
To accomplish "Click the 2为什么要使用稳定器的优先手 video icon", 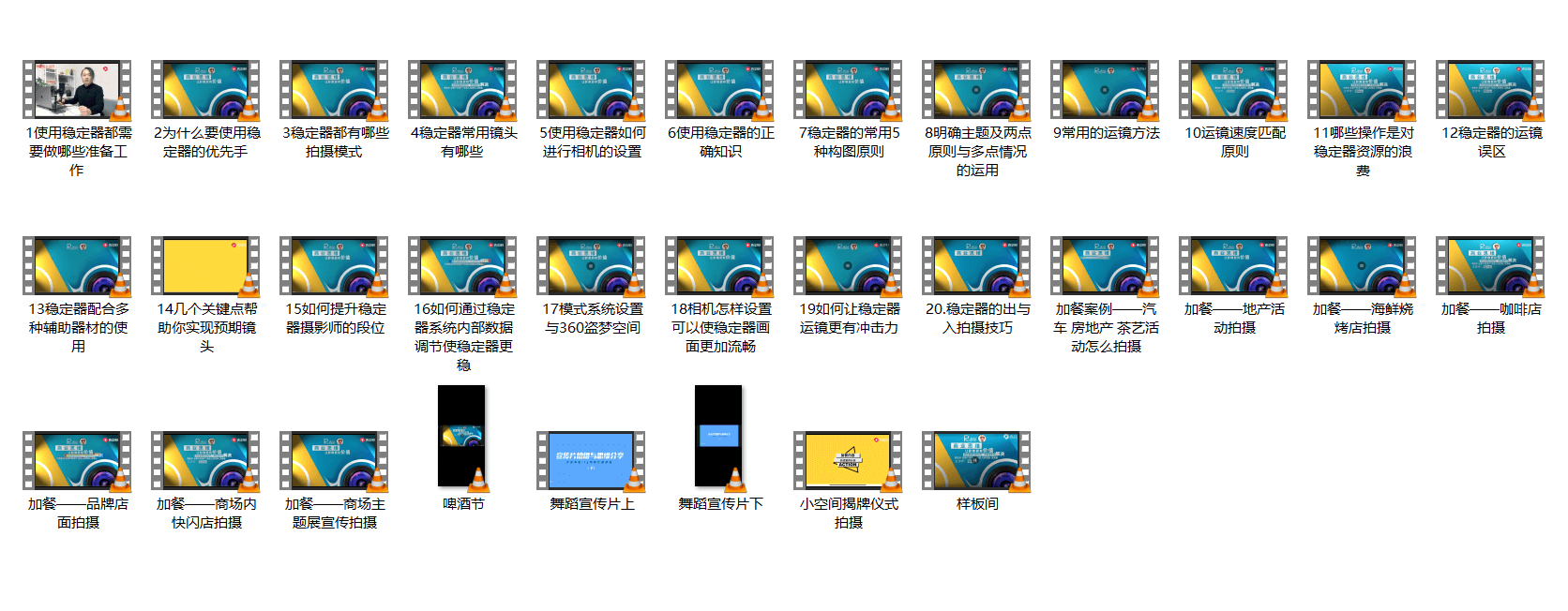I will click(x=205, y=91).
